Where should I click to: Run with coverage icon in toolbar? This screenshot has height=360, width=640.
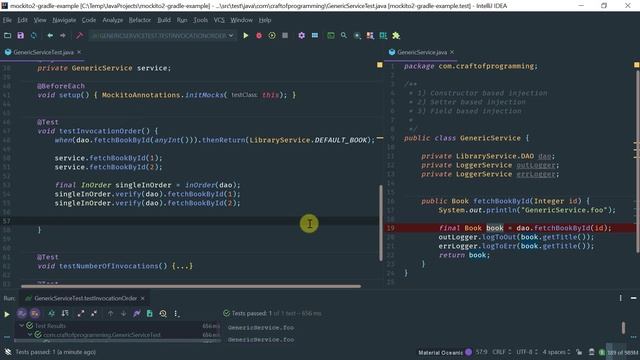[x=272, y=36]
